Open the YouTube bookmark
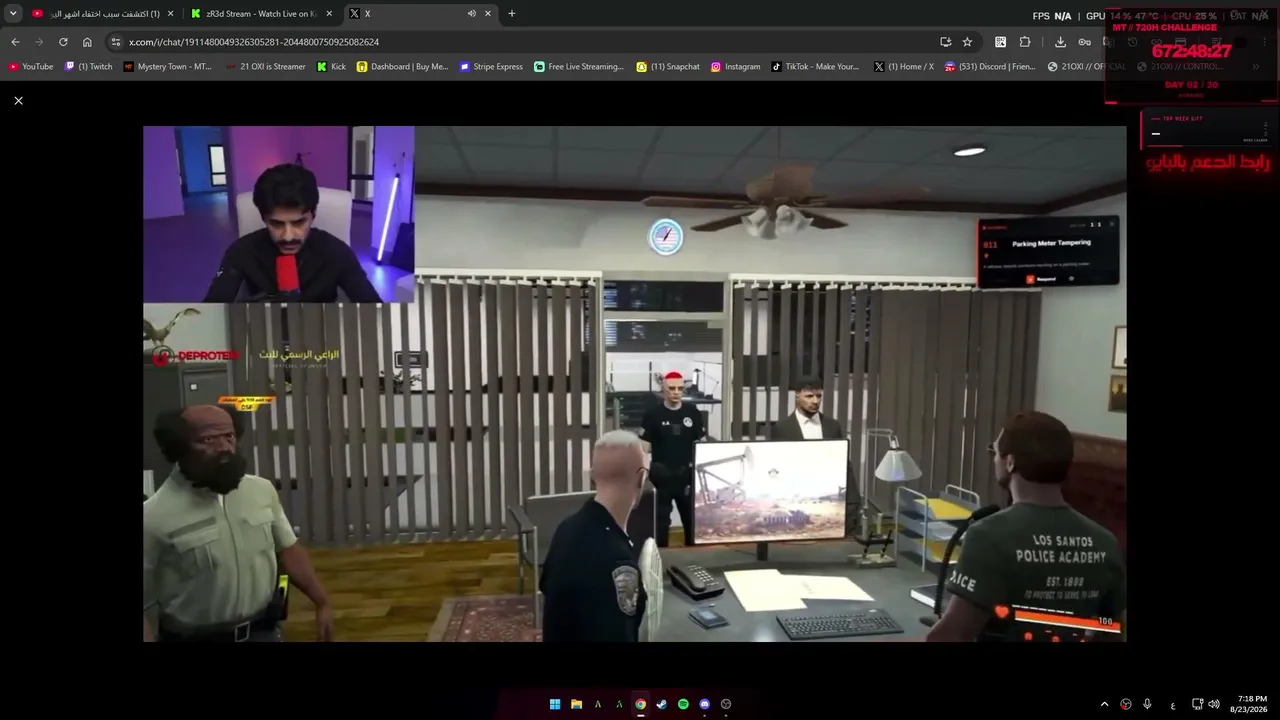 point(31,67)
